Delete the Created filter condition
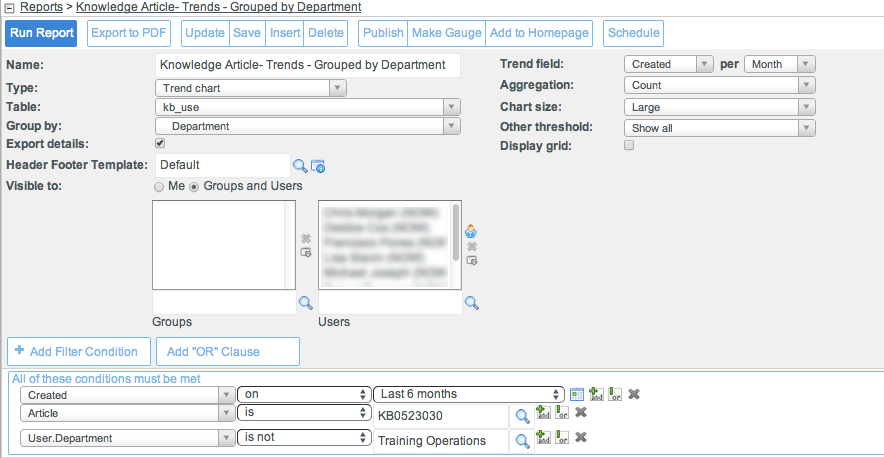The image size is (884, 458). coord(634,394)
